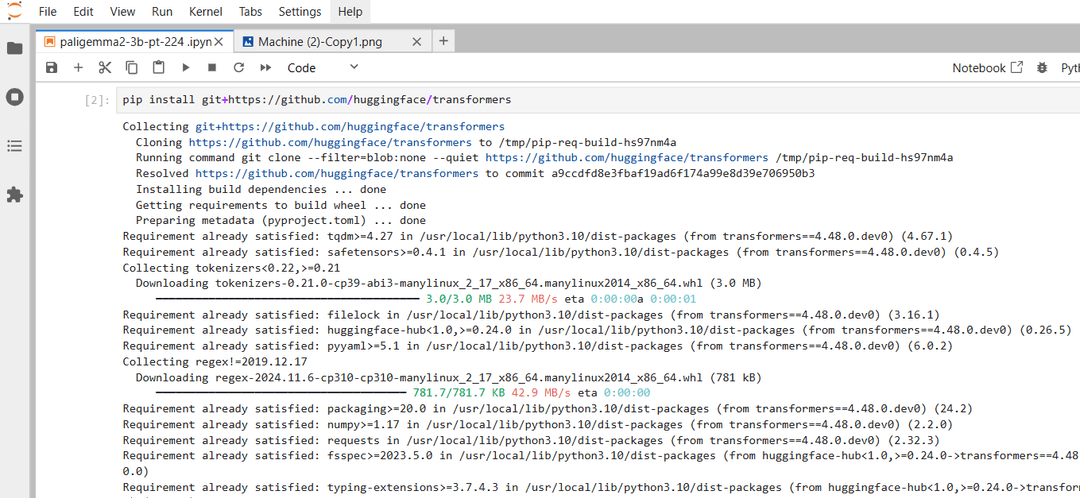Click tokenizers download progress bar
Screen dimensions: 1080x498
click(x=287, y=299)
